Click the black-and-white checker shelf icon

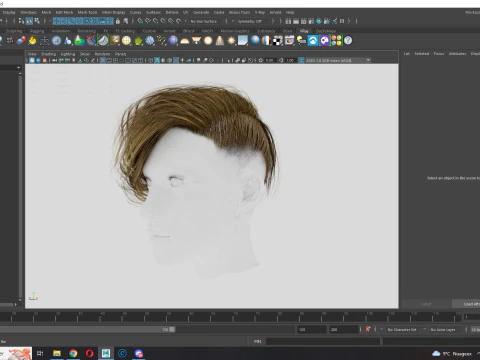coord(278,41)
